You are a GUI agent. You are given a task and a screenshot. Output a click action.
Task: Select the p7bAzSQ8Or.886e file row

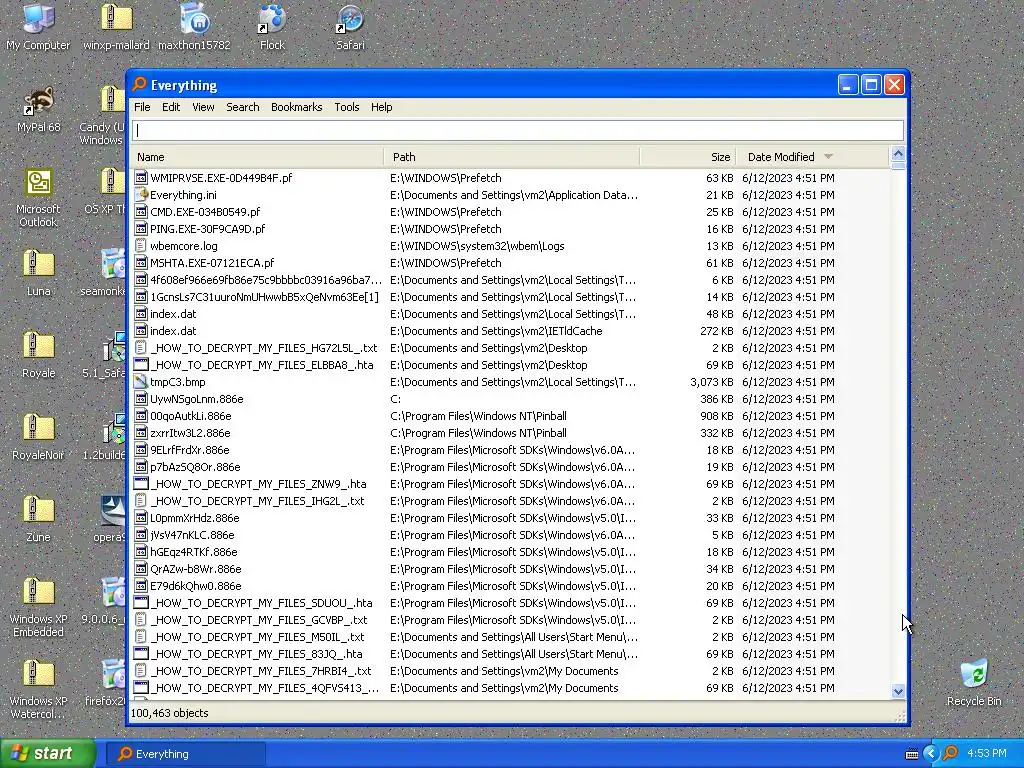(x=511, y=467)
